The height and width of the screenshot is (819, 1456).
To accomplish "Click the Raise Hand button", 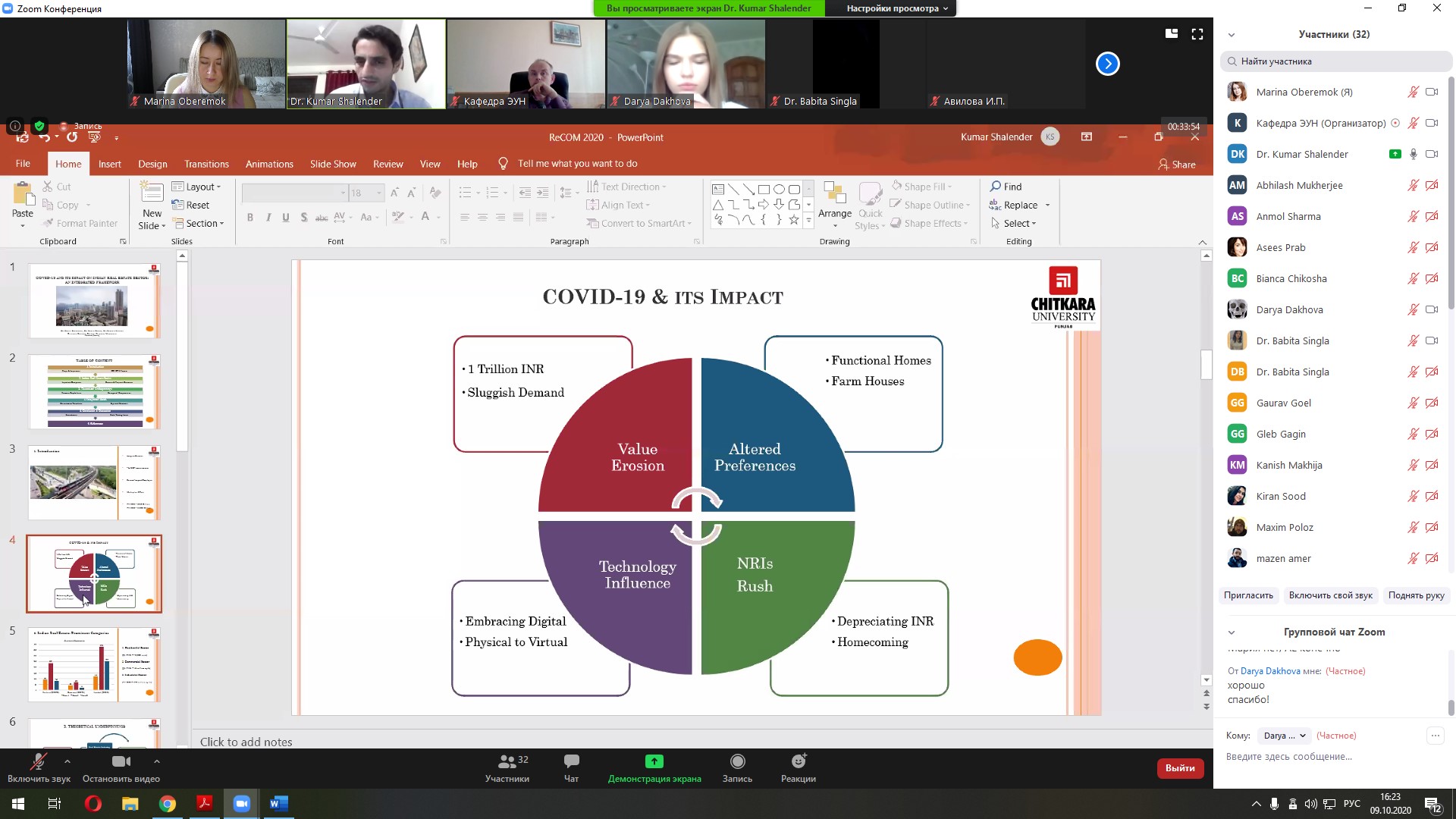I will tap(1416, 595).
